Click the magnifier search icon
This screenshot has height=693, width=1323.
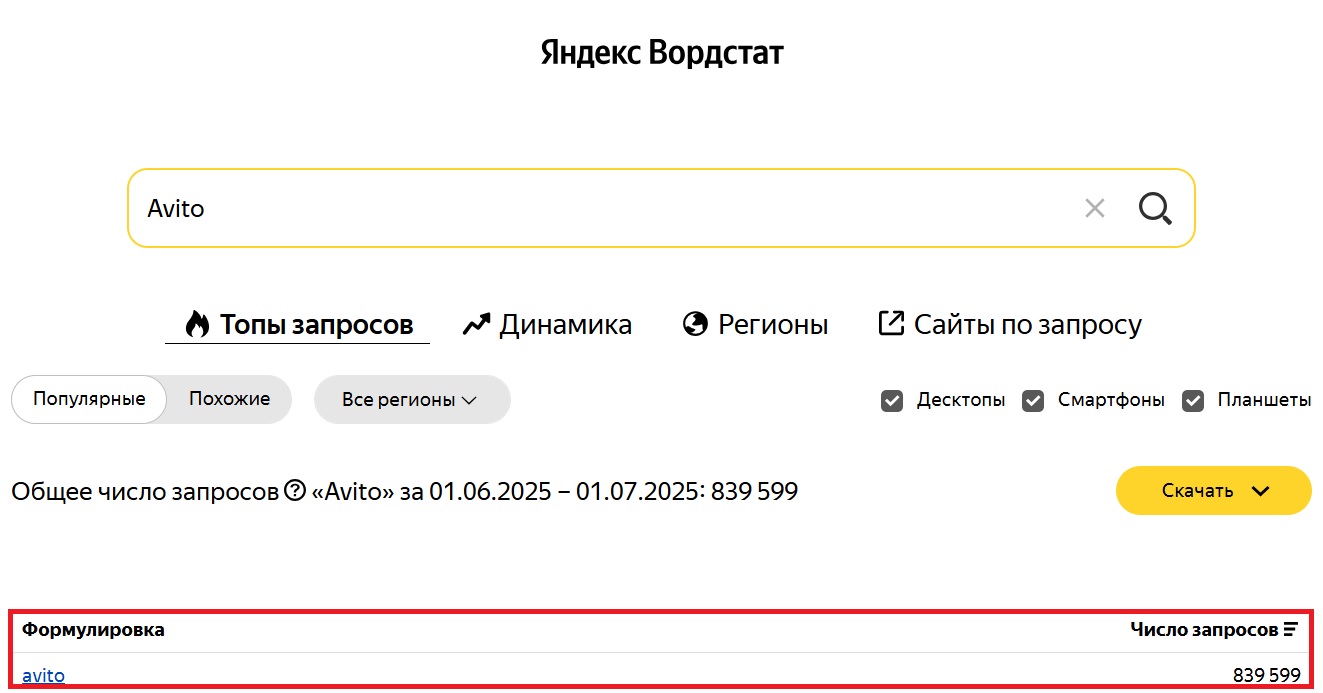[x=1155, y=208]
